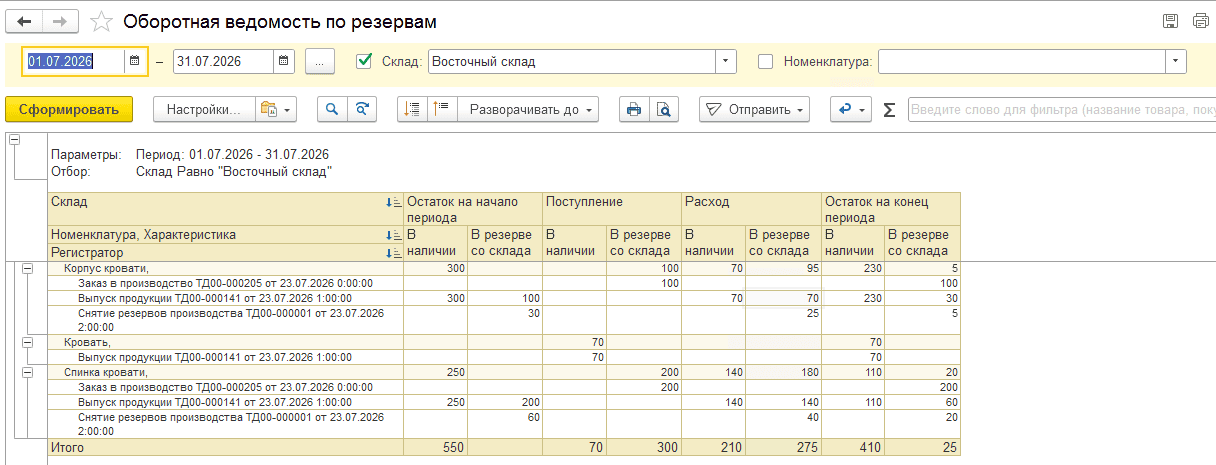This screenshot has height=465, width=1216.
Task: Click Заказ в производство ТД00-000205 under Спинка кровати
Action: pos(225,387)
